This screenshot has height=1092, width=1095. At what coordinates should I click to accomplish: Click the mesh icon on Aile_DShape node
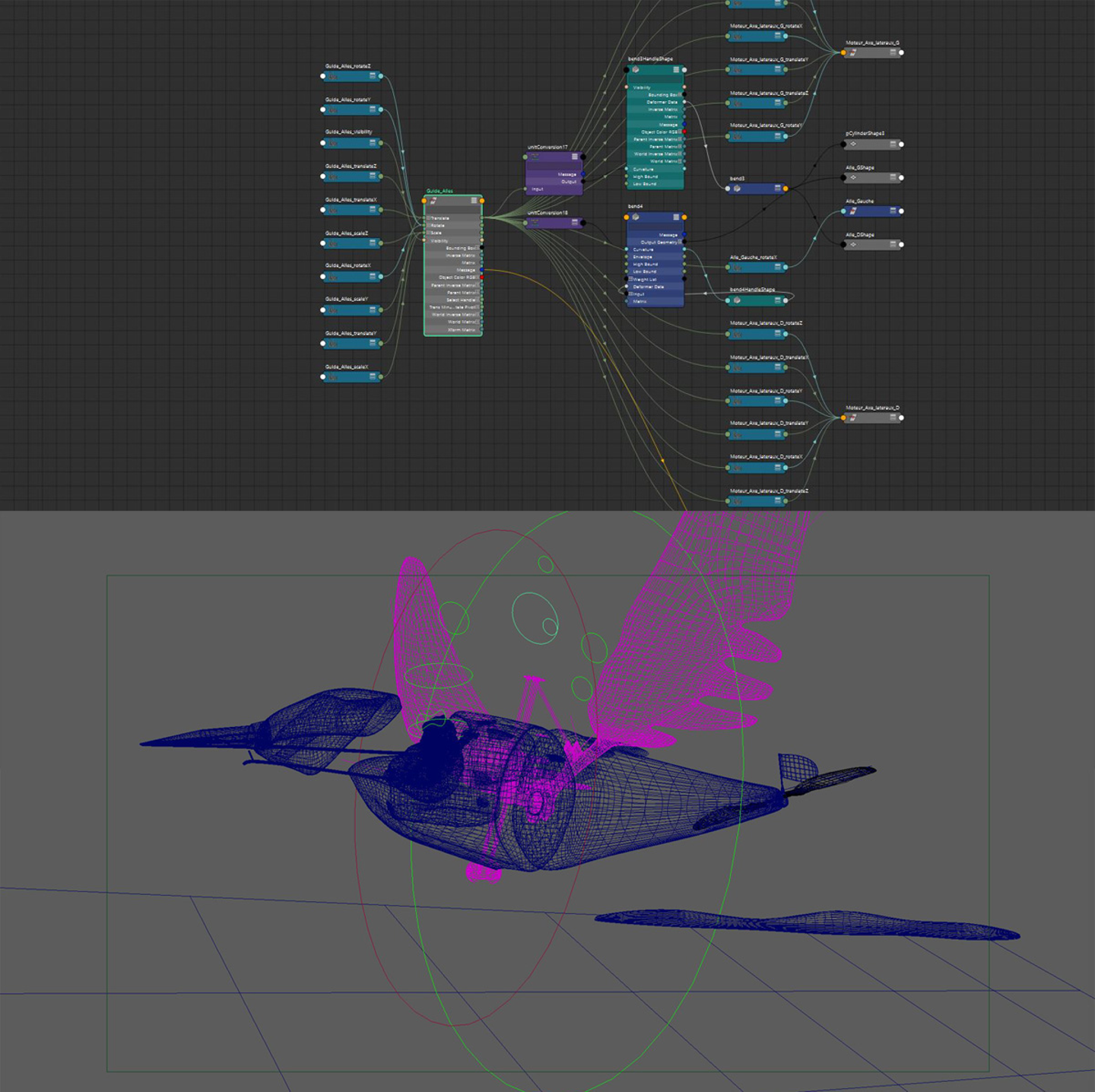click(x=853, y=245)
